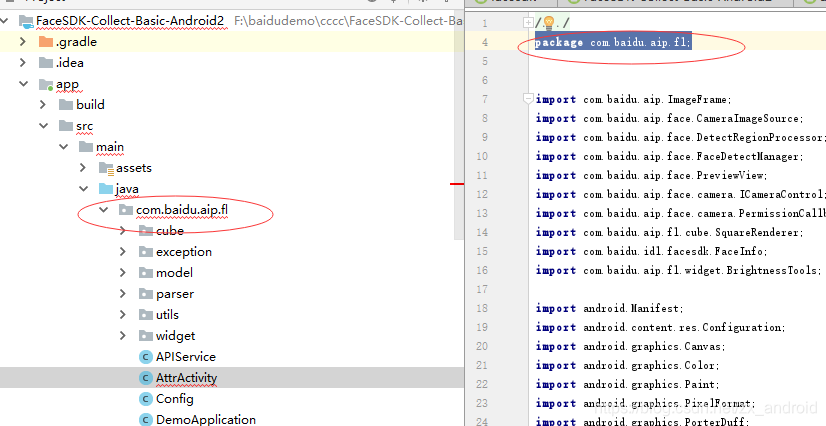Select the FaceSDK-Collect-Basic-Android2 project name
Screen dimensions: 826x426
click(x=130, y=21)
